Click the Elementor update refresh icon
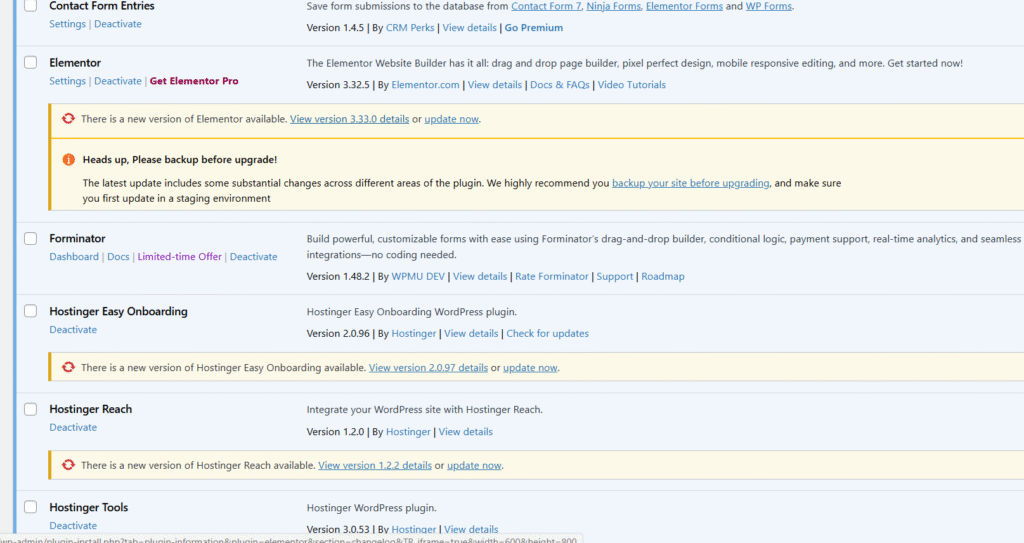The height and width of the screenshot is (543, 1024). click(68, 119)
